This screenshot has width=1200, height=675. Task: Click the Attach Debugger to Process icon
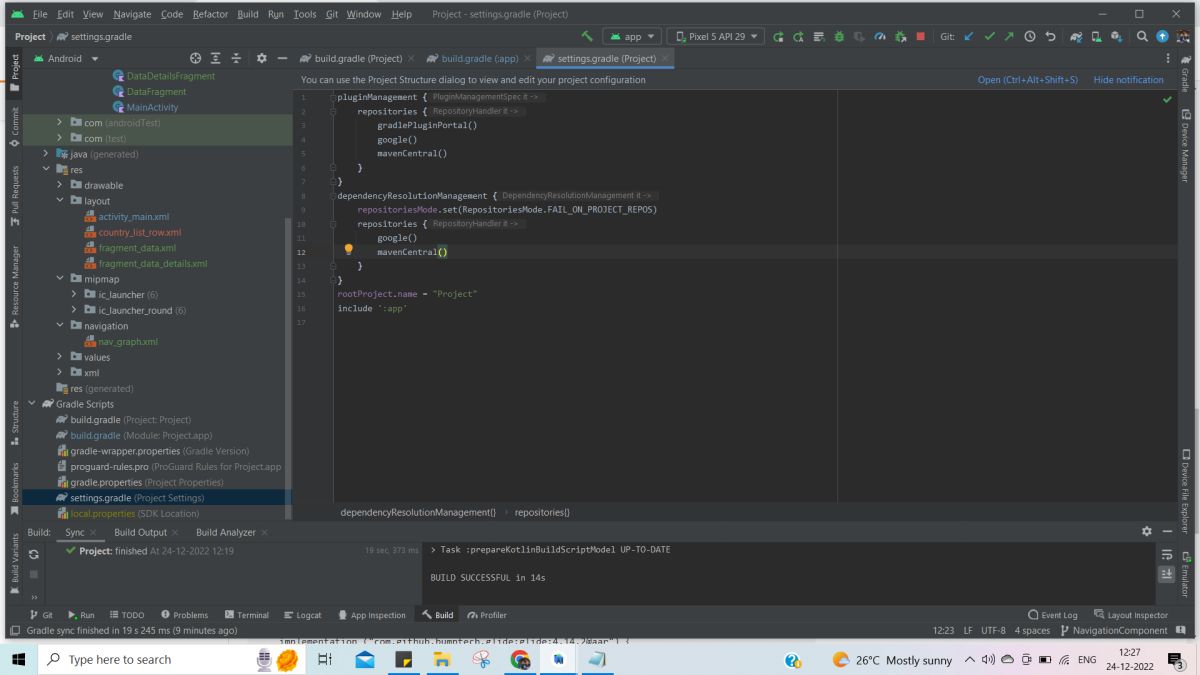[x=901, y=36]
